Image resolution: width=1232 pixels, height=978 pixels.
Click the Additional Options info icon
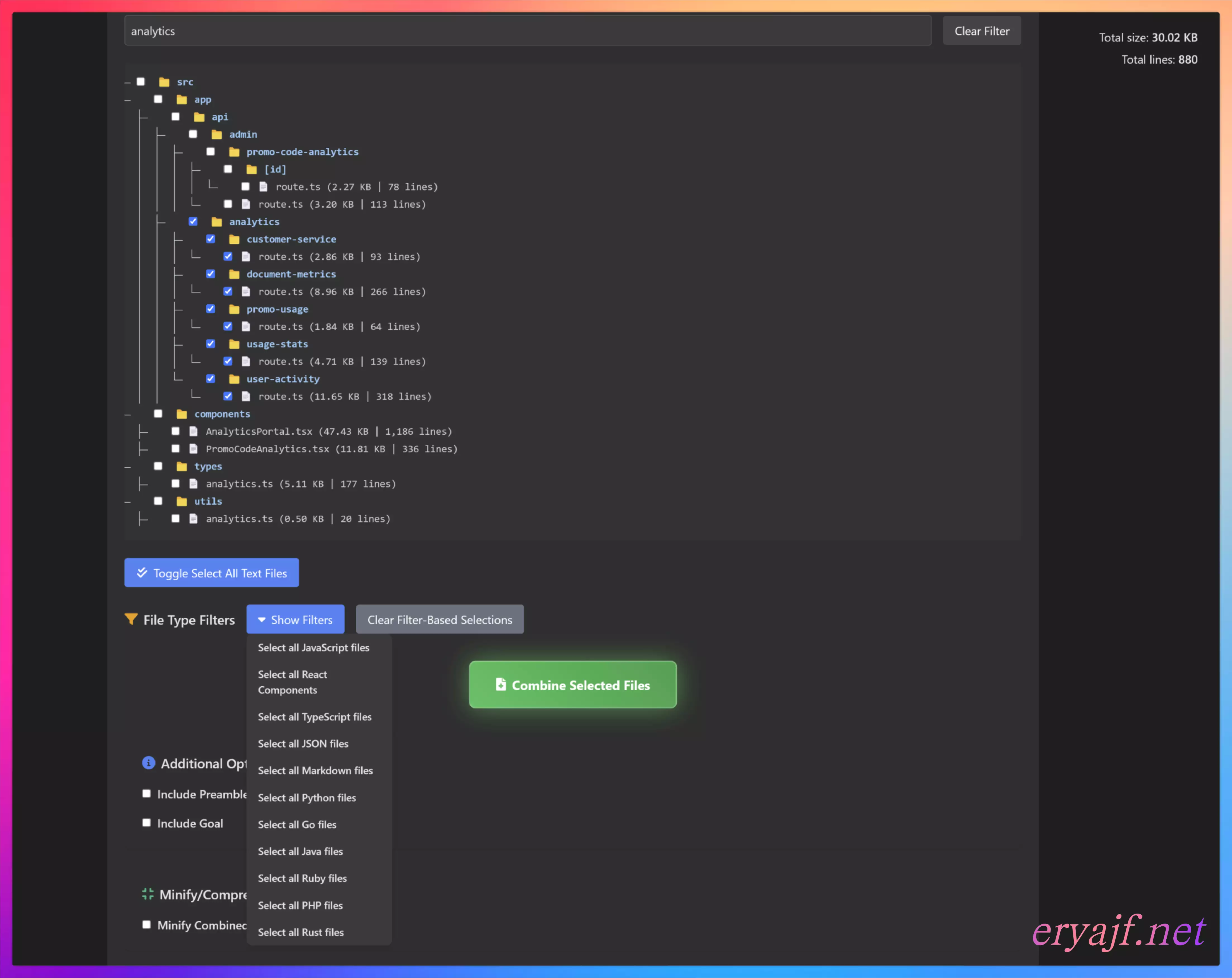point(149,763)
